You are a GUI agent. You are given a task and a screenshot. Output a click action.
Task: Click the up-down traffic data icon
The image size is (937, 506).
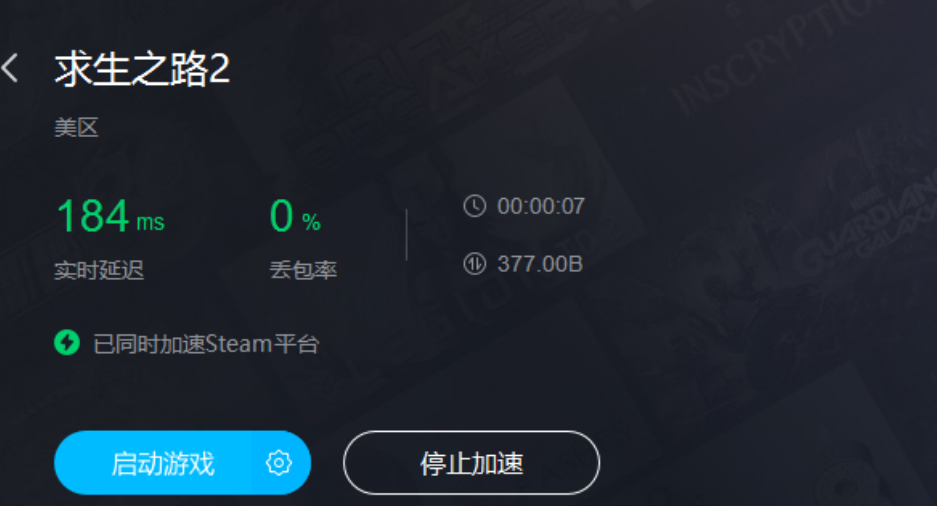tap(474, 263)
